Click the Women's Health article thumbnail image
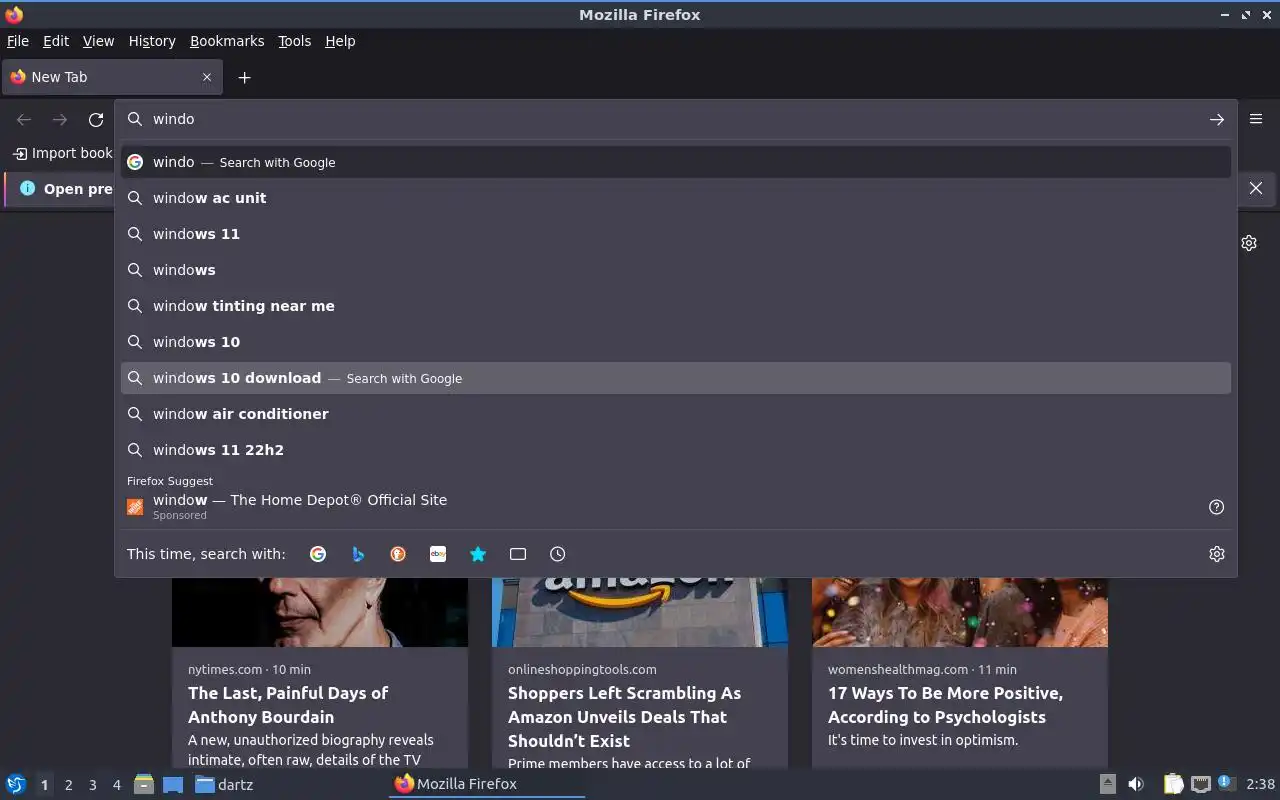The height and width of the screenshot is (800, 1280). [960, 612]
